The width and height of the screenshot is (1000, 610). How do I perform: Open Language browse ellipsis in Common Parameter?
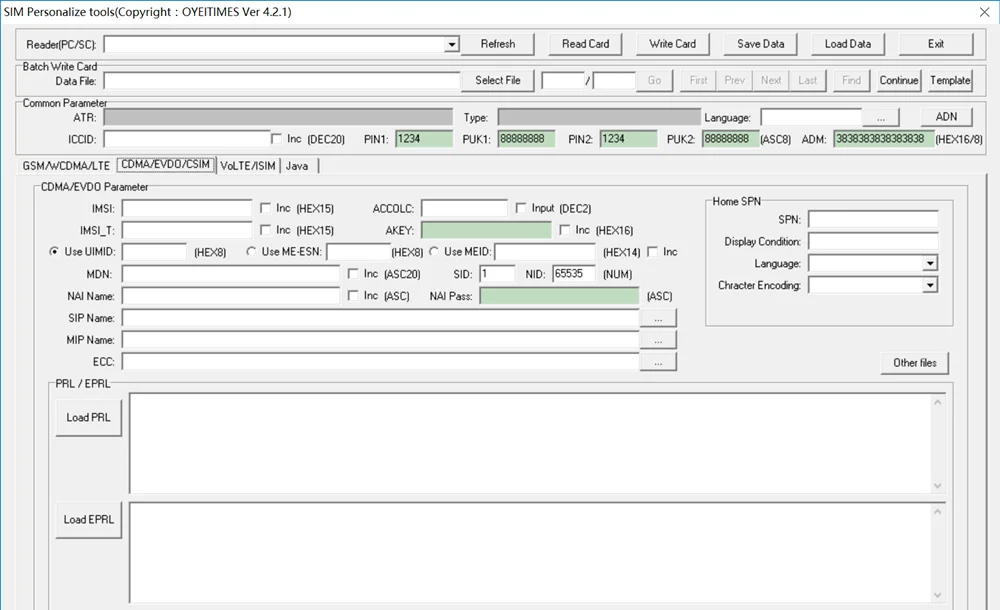(880, 117)
